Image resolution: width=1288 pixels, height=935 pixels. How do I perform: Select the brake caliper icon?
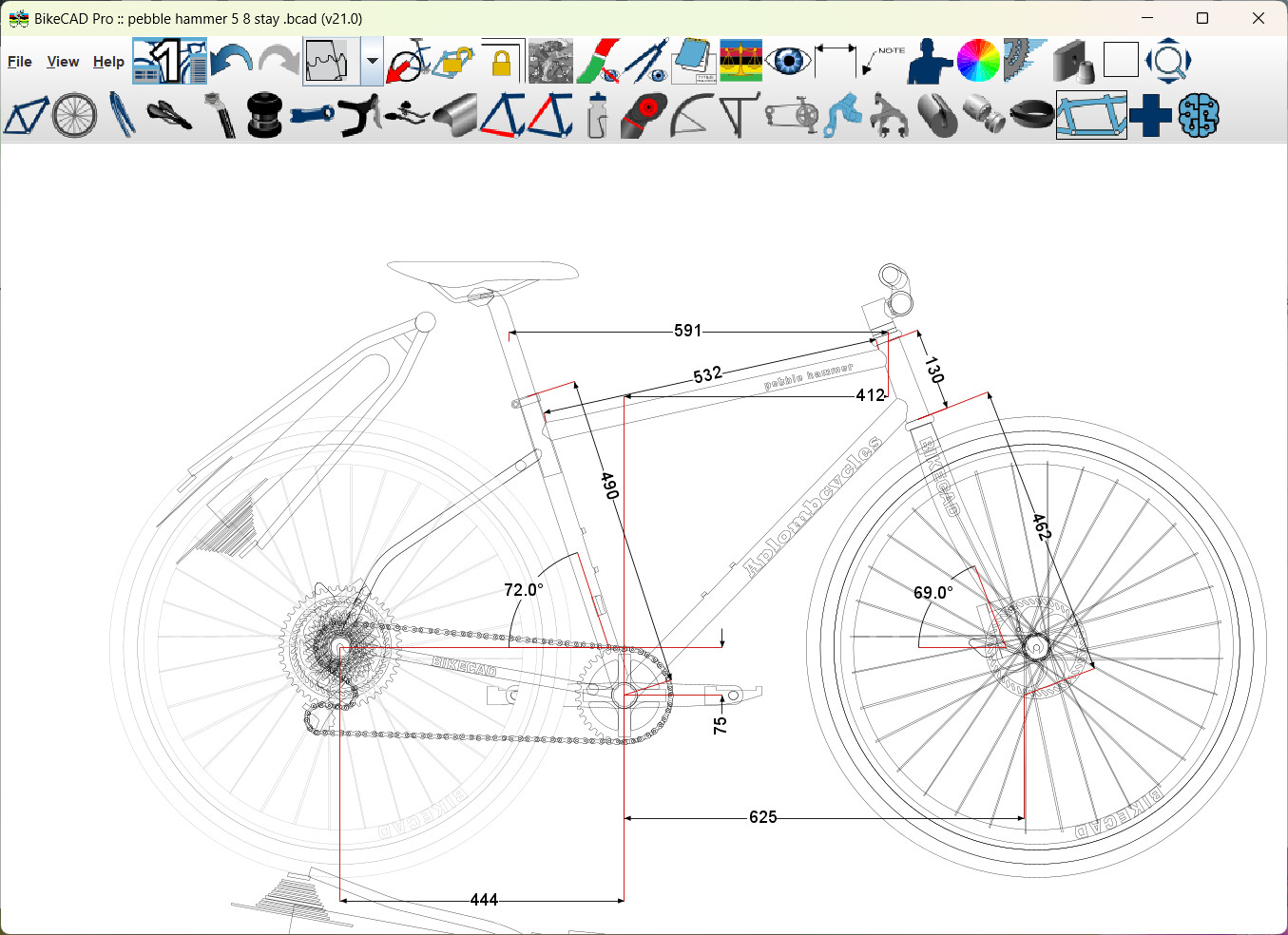pos(889,115)
